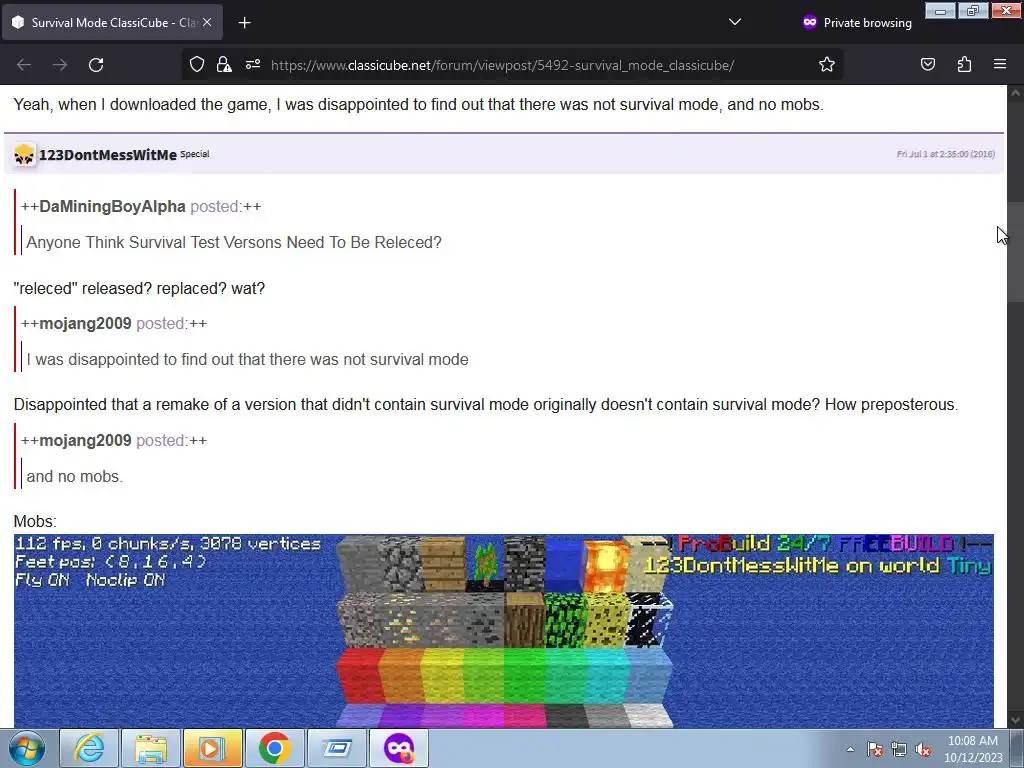Viewport: 1024px width, 768px height.
Task: Switch to Firefox private window taskbar icon
Action: coord(399,748)
